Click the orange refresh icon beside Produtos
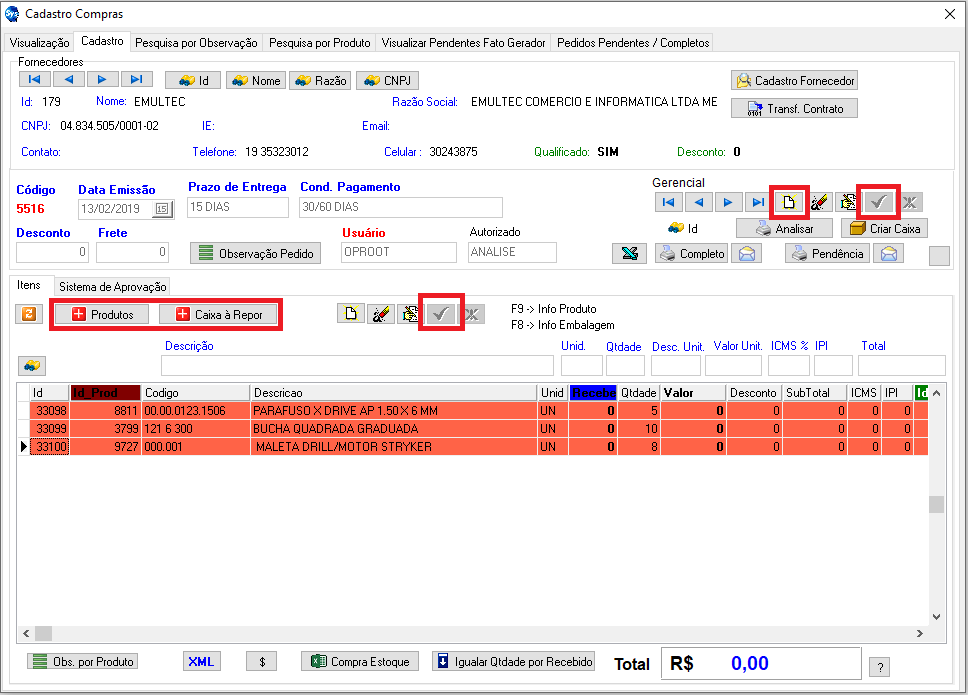This screenshot has height=695, width=968. point(29,314)
